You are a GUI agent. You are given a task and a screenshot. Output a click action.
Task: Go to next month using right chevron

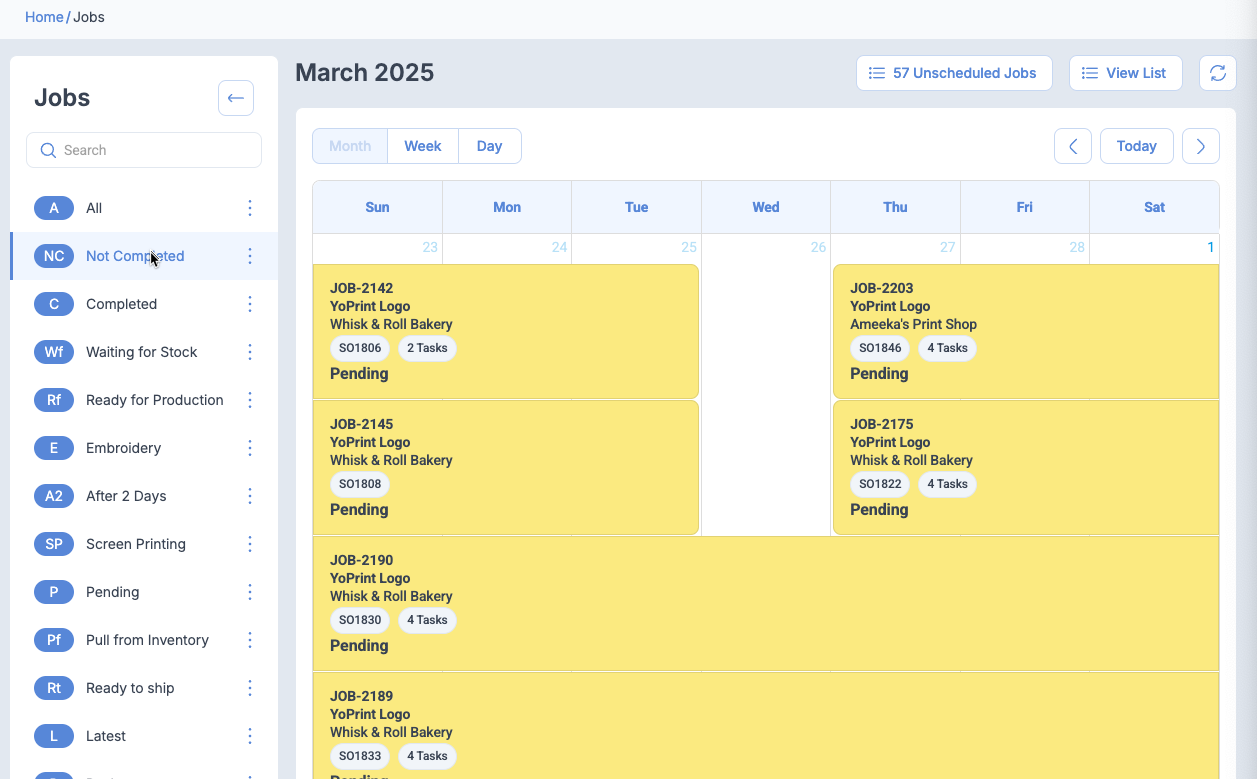[1200, 146]
